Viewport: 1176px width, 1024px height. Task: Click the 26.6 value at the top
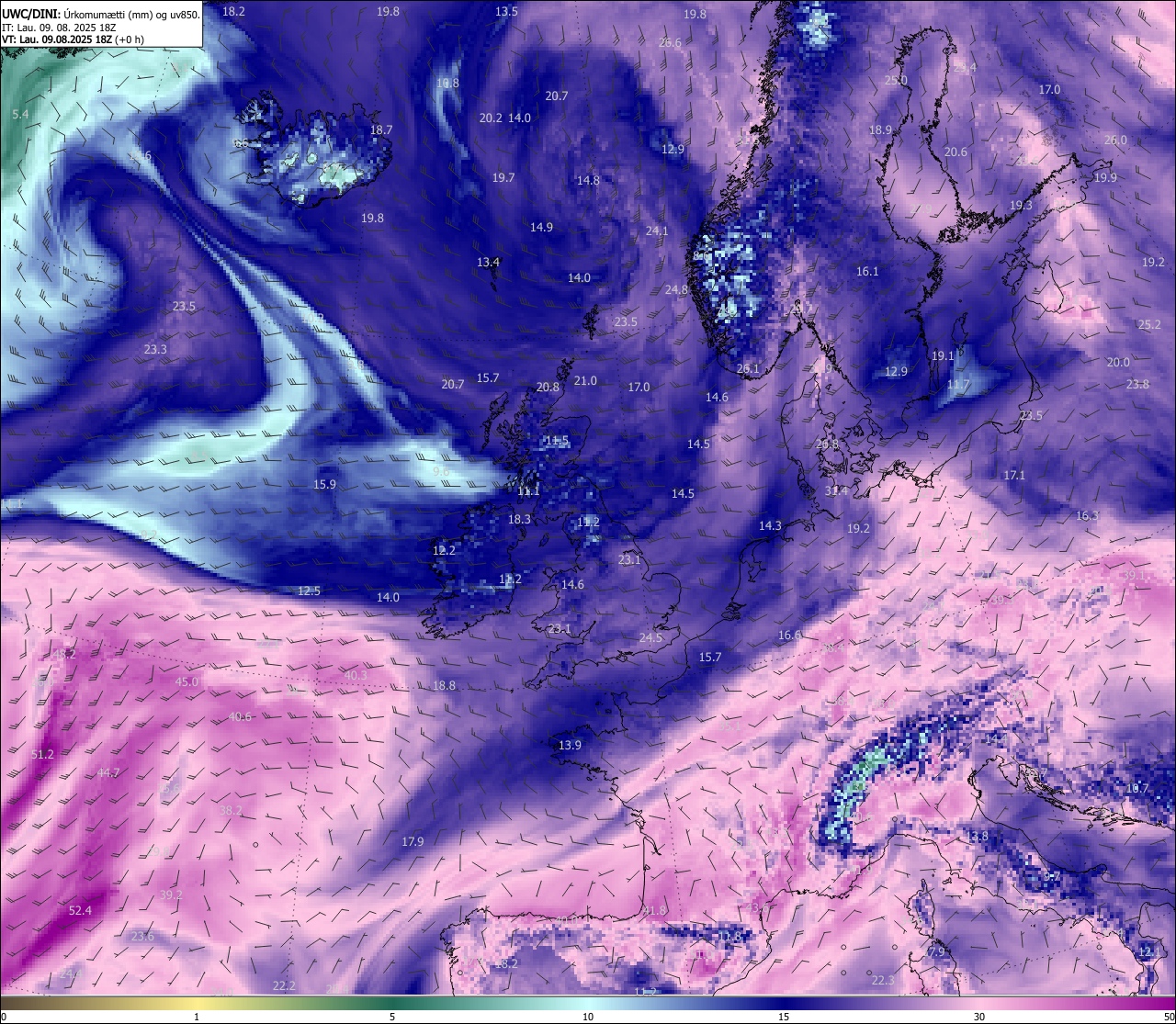[x=670, y=42]
